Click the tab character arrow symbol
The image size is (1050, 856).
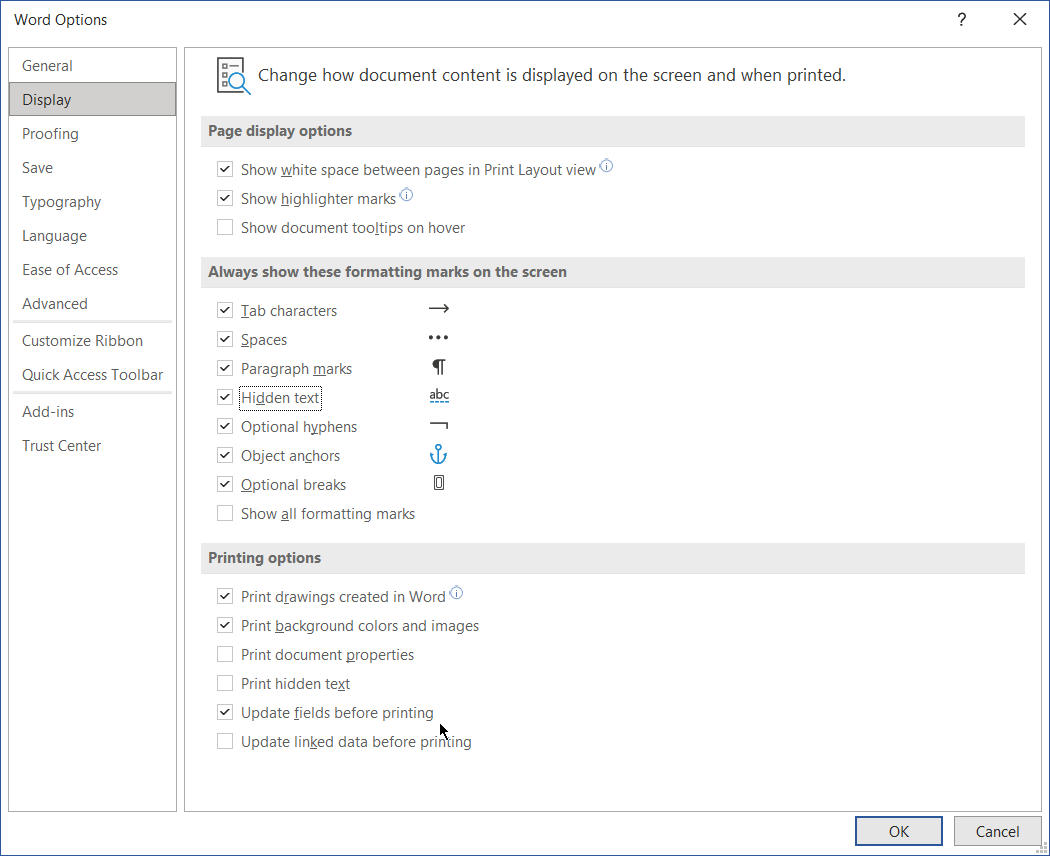(438, 310)
